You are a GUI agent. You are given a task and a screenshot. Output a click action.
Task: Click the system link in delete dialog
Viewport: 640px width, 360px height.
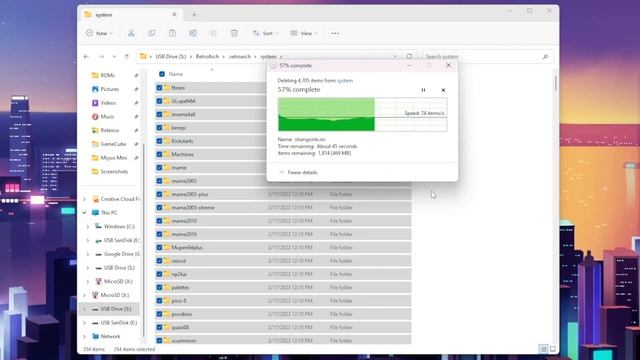click(345, 80)
